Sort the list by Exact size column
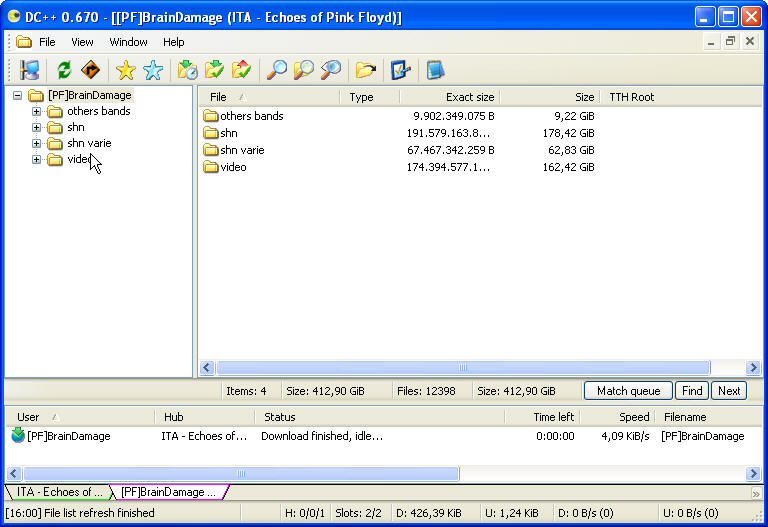768x527 pixels. (448, 97)
